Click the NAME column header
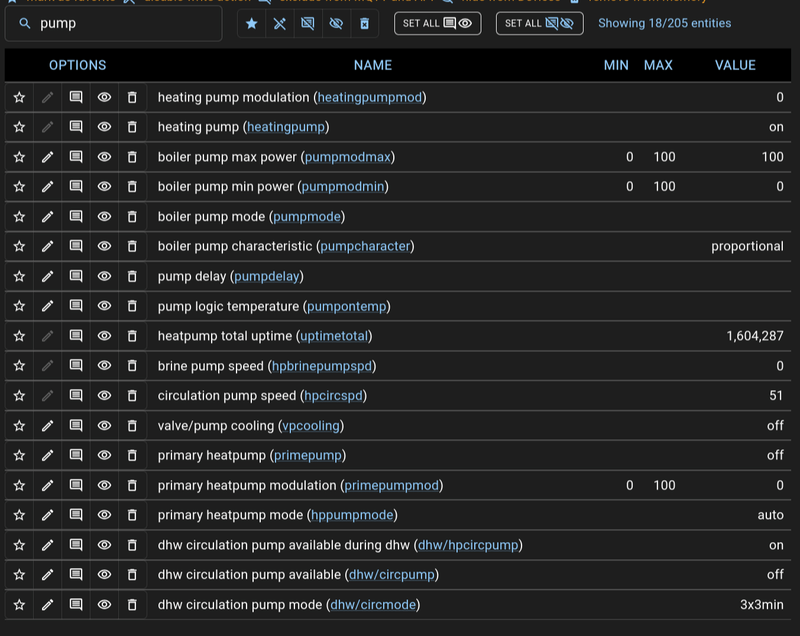Viewport: 800px width, 636px height. click(372, 65)
